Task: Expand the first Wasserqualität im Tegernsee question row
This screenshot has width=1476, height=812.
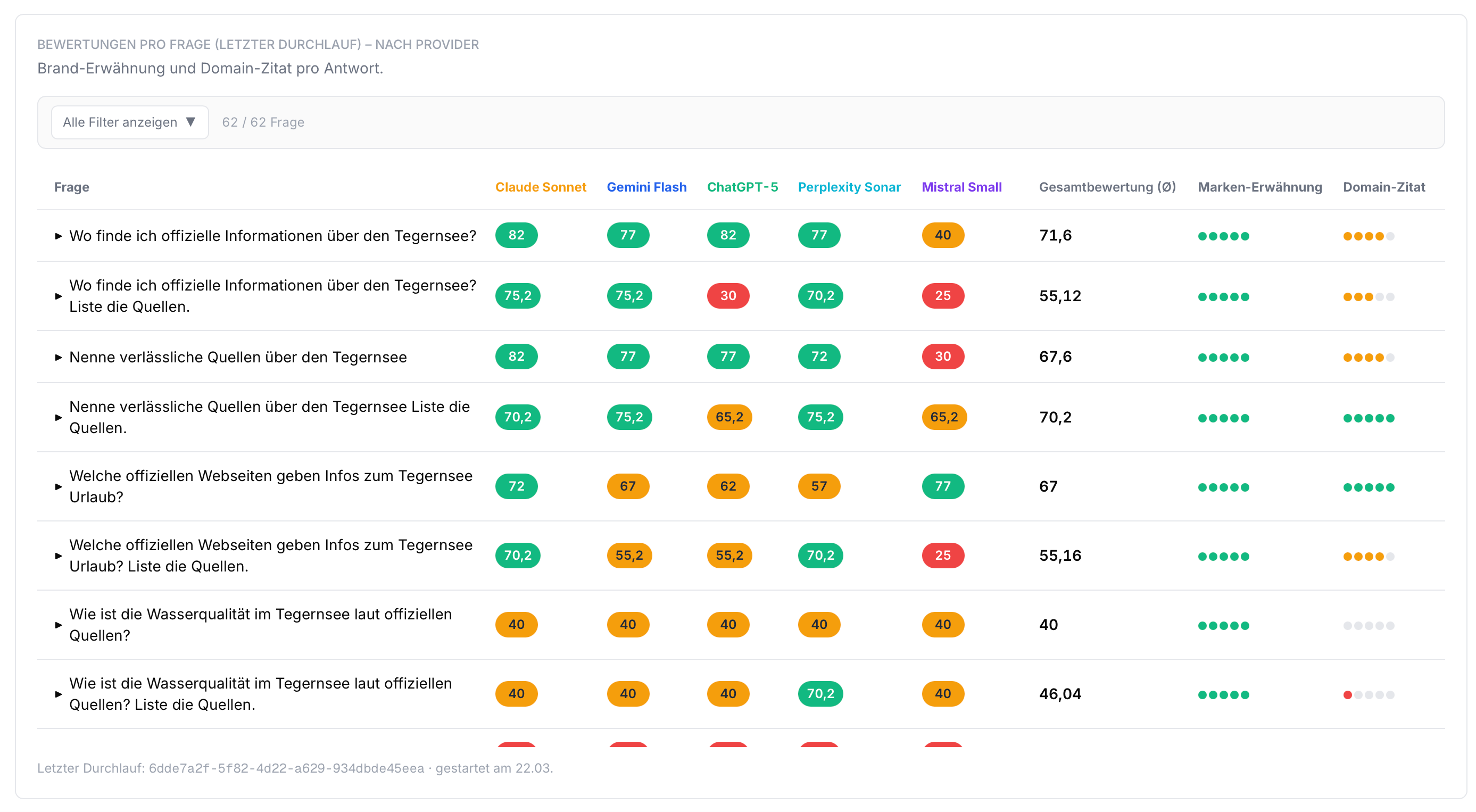Action: (59, 625)
